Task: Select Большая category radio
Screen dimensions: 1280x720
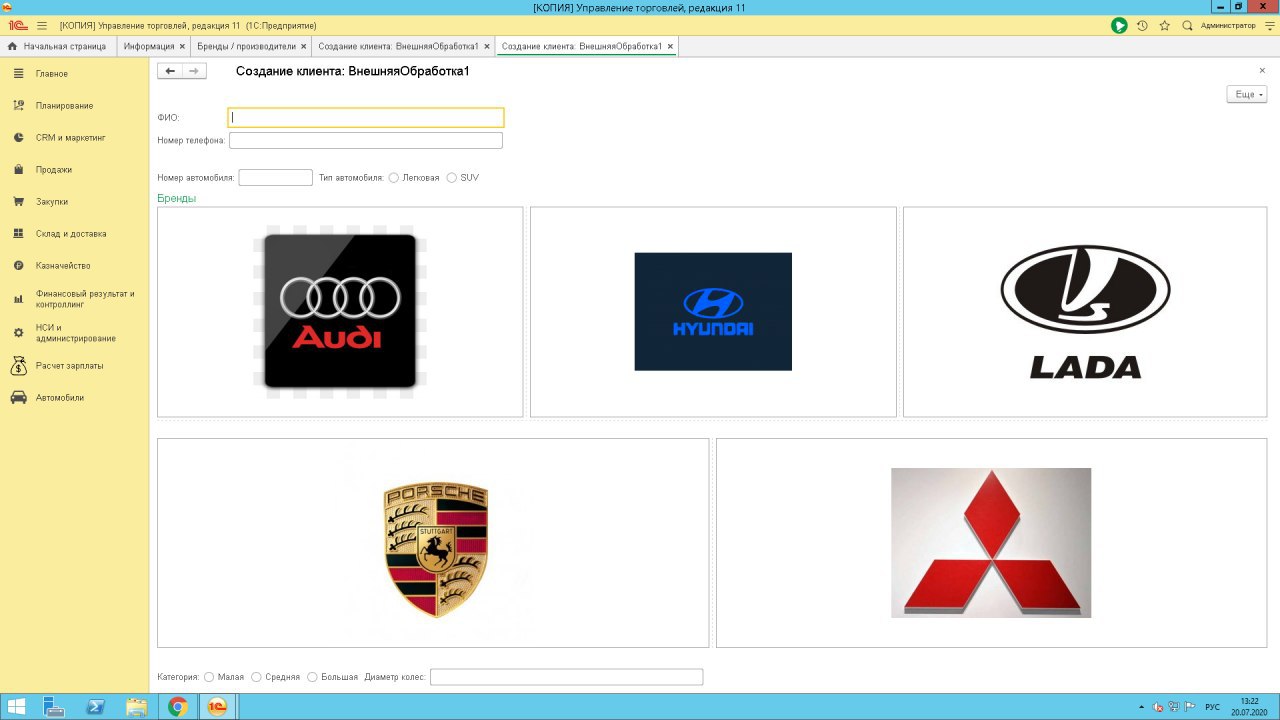Action: click(313, 677)
